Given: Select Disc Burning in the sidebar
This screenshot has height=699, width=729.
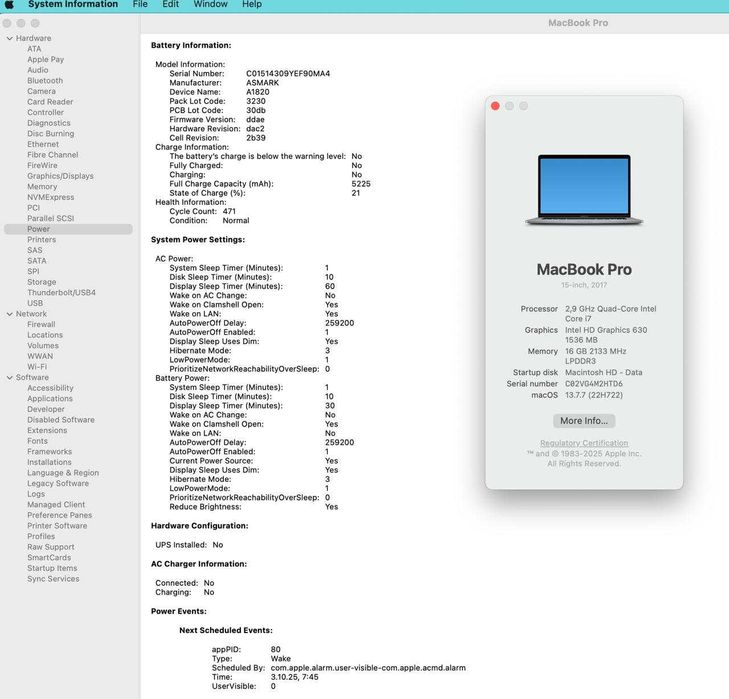Looking at the screenshot, I should [x=51, y=133].
